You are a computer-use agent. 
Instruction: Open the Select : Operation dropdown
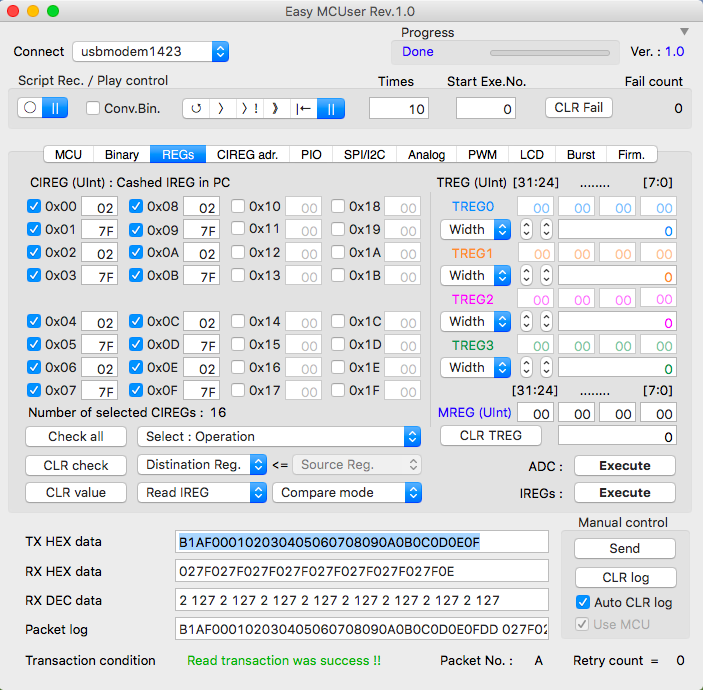pyautogui.click(x=279, y=437)
